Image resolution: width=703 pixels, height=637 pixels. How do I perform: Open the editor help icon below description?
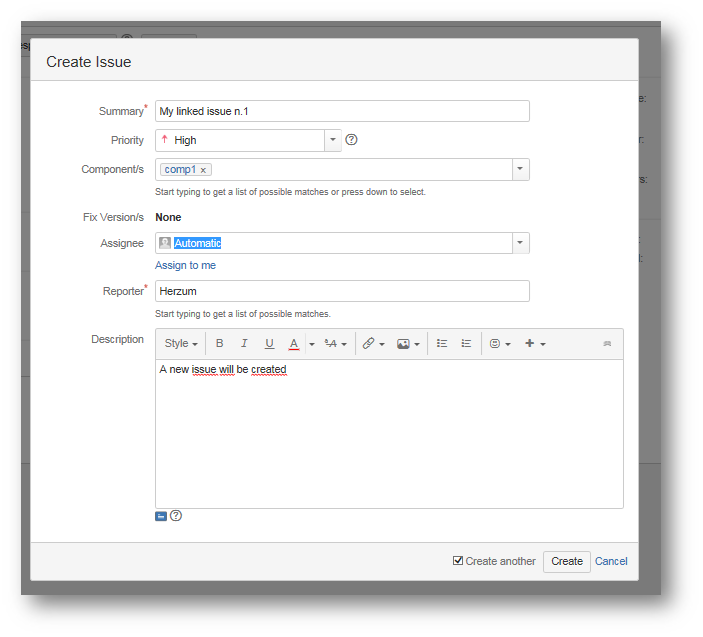176,516
